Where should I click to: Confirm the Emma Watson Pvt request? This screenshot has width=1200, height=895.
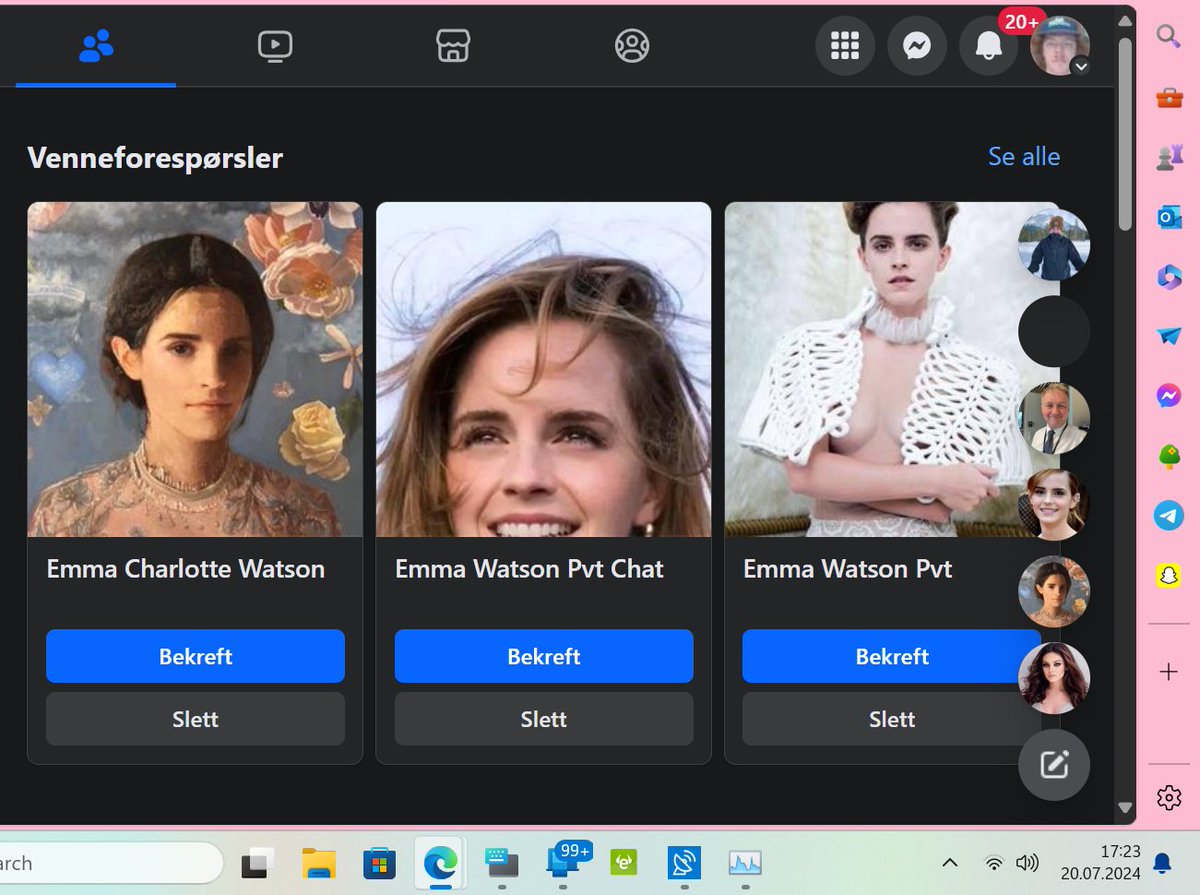[x=892, y=656]
